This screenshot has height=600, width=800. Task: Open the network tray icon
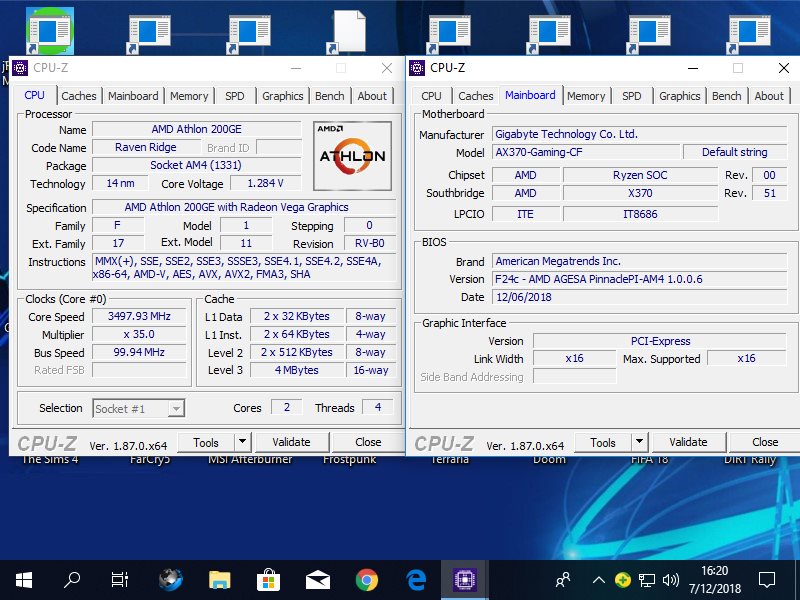tap(646, 580)
